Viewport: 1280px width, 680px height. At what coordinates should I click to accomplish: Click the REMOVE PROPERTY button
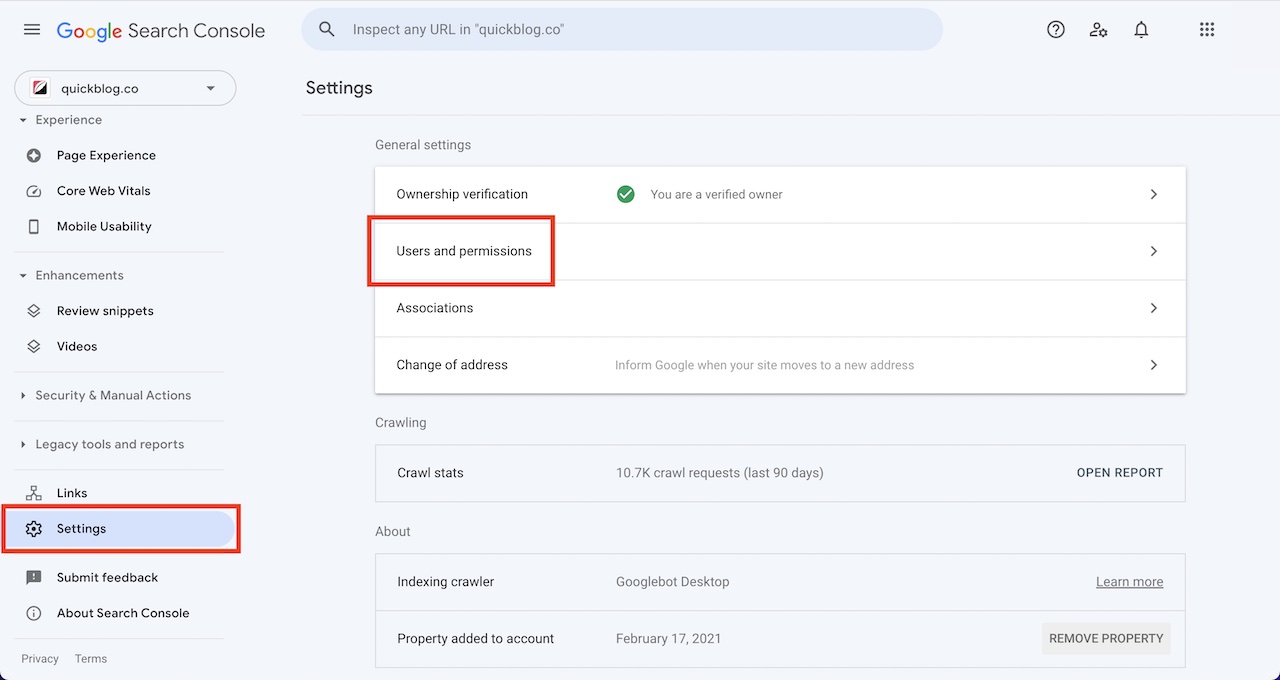coord(1106,638)
